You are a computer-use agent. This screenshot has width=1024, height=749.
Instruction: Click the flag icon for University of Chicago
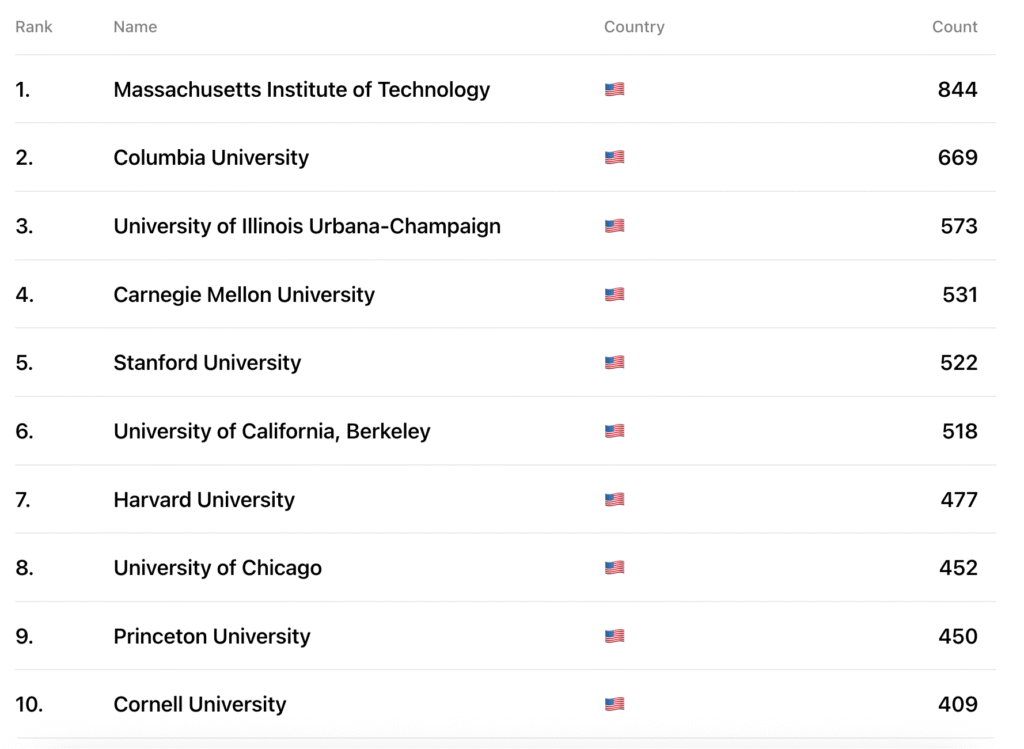[x=614, y=568]
